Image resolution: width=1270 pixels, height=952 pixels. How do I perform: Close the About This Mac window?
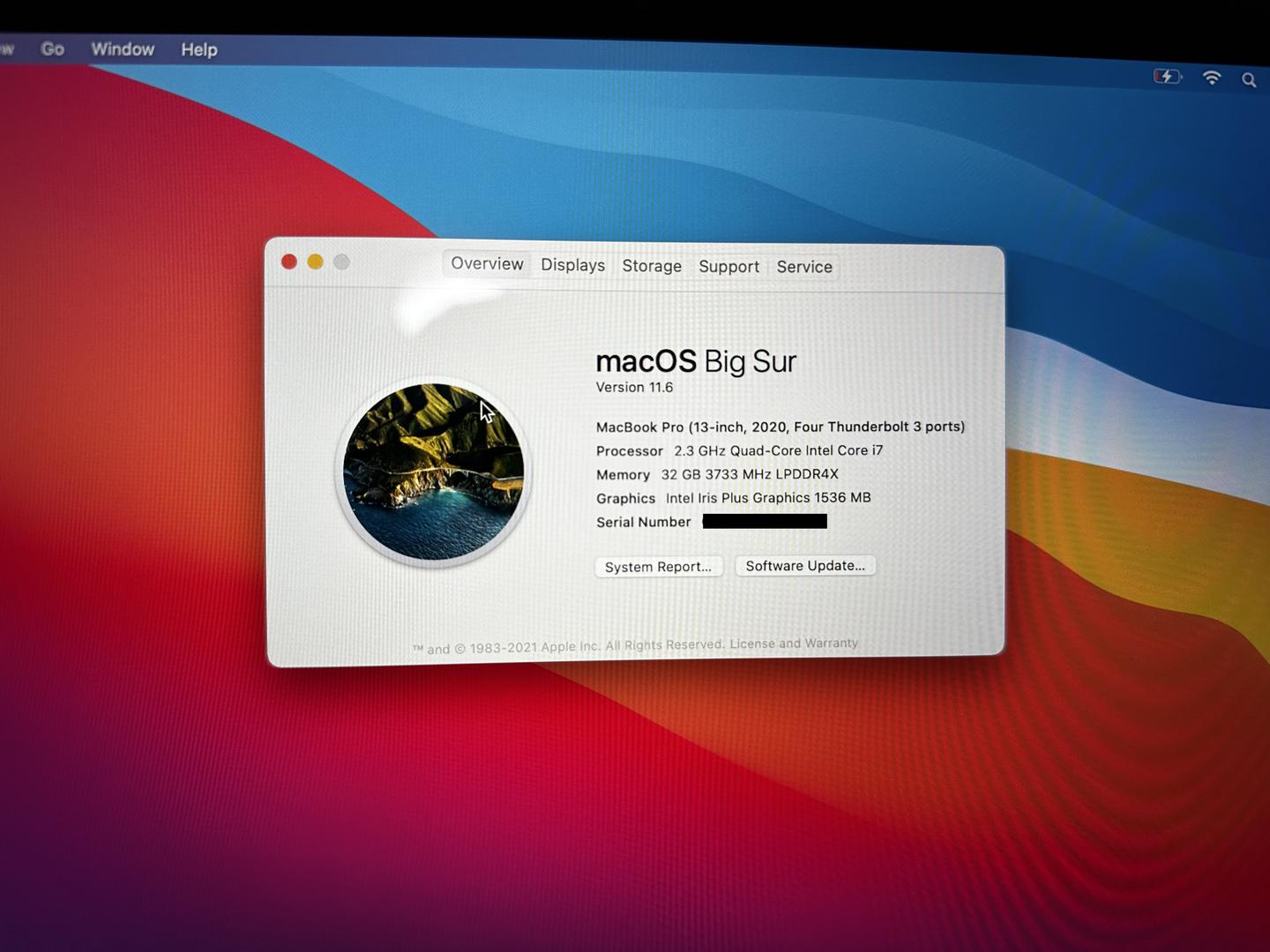pyautogui.click(x=288, y=262)
